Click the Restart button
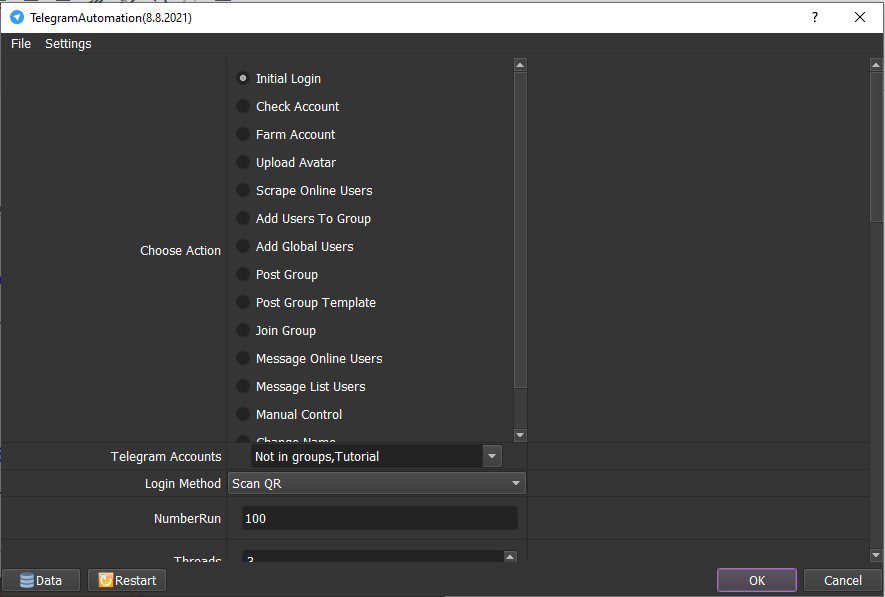The width and height of the screenshot is (885, 597). click(x=127, y=580)
